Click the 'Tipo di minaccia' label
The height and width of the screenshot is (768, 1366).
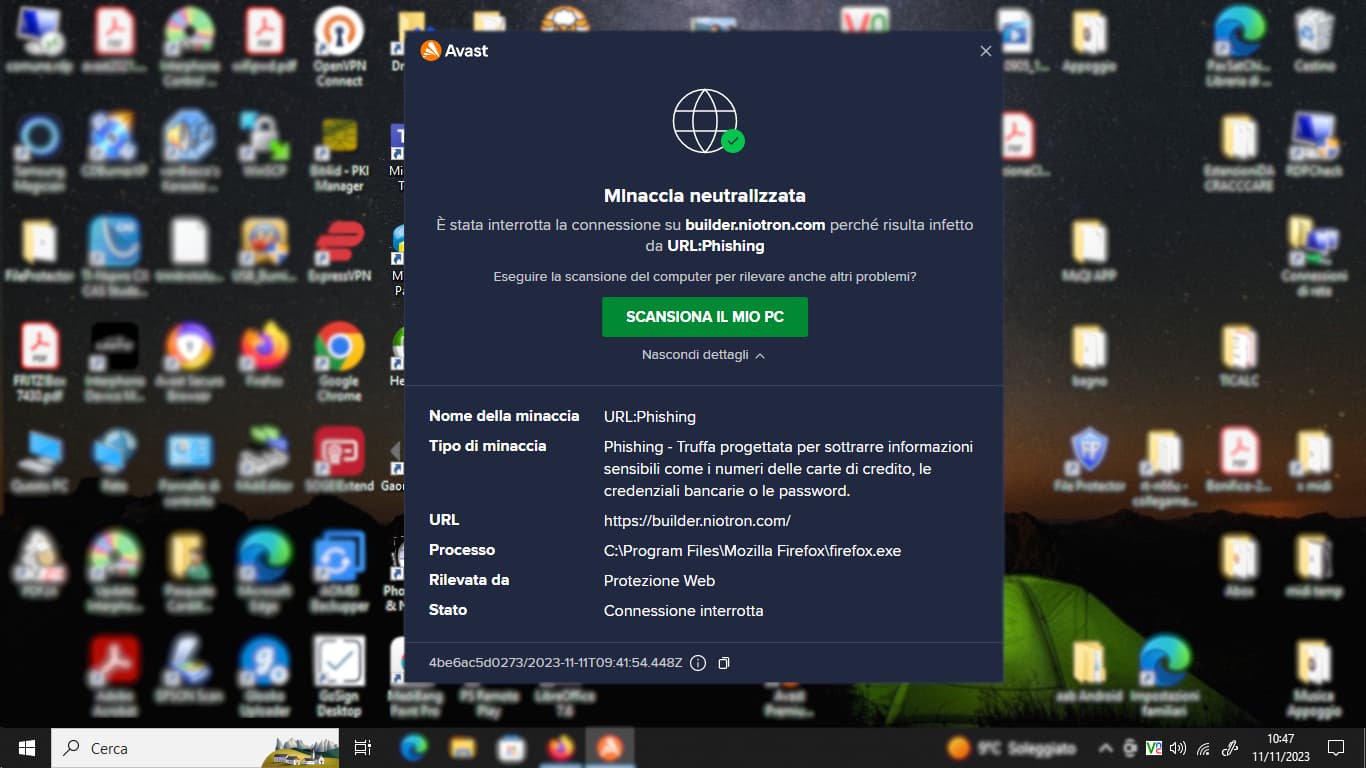[x=487, y=446]
